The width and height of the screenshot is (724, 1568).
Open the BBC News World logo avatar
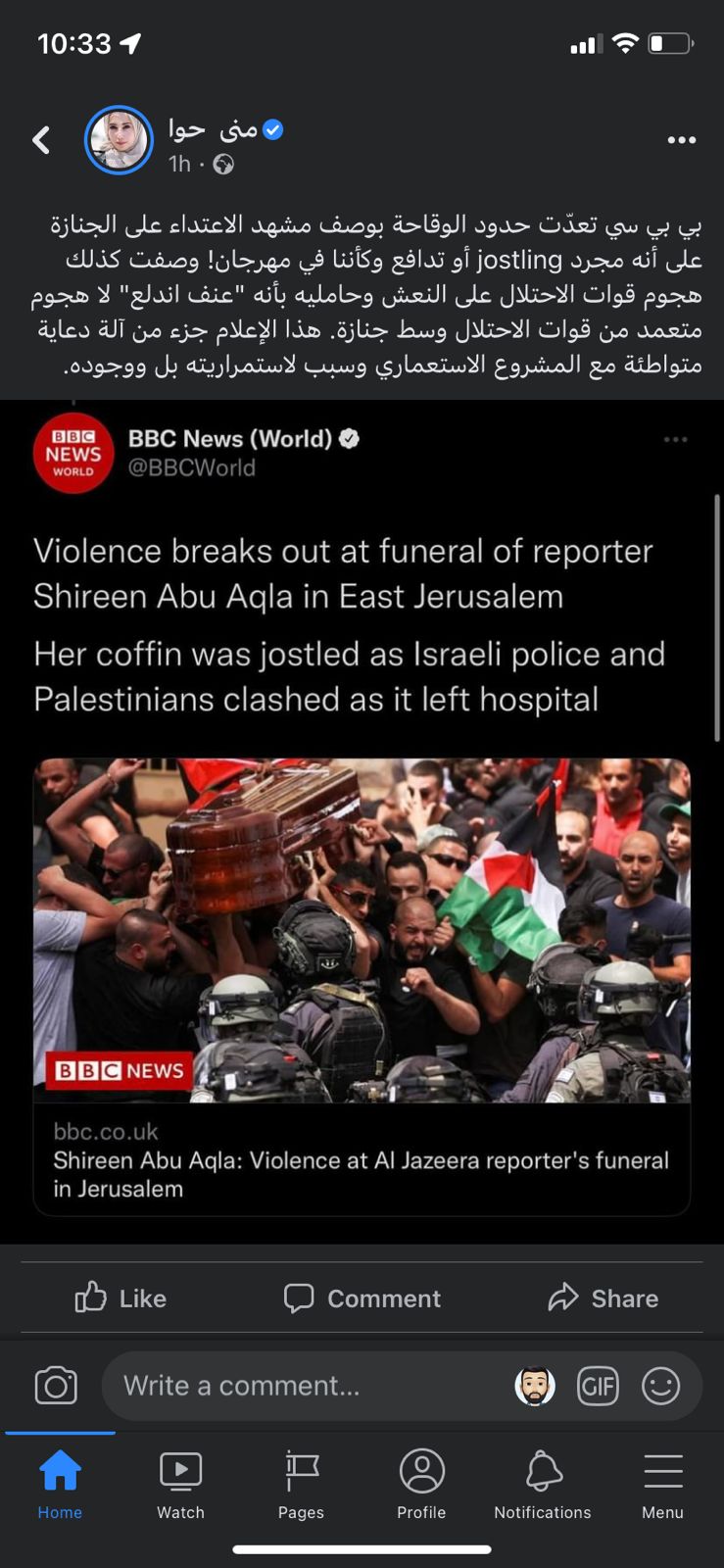pos(72,453)
